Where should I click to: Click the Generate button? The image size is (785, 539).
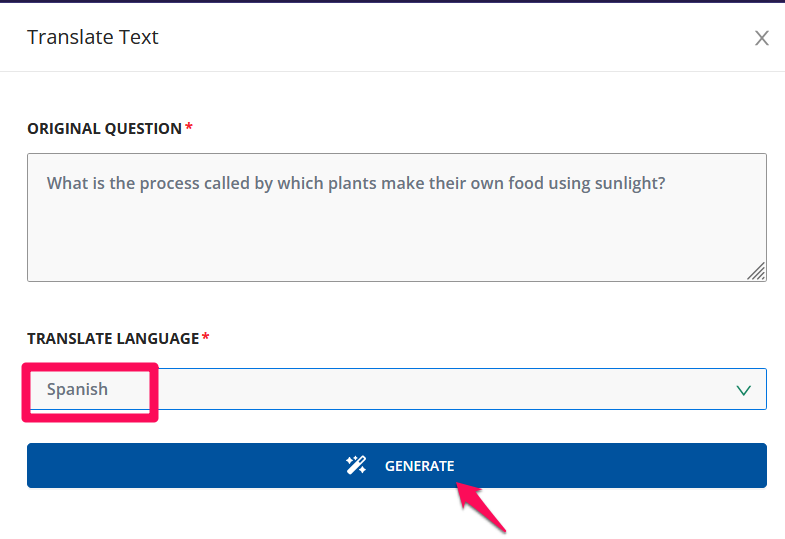(x=397, y=465)
